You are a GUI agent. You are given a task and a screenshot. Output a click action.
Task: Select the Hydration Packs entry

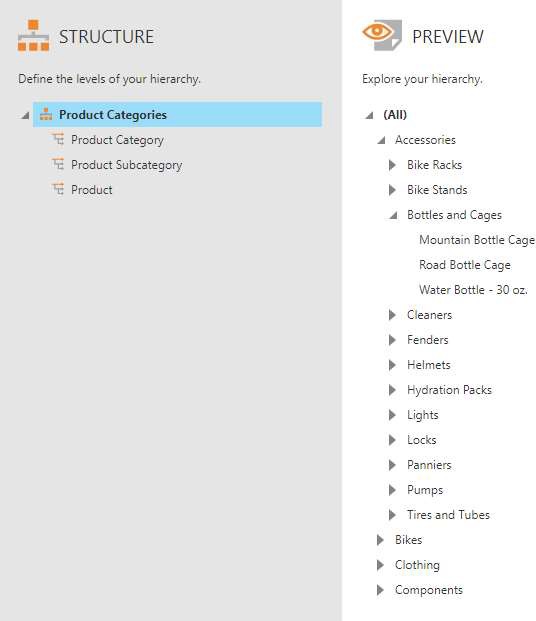449,390
